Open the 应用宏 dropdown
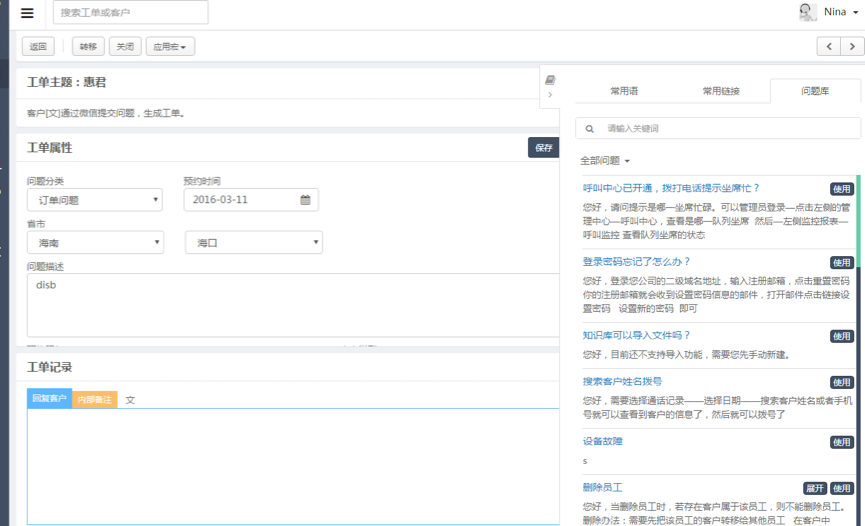Image resolution: width=865 pixels, height=526 pixels. [x=170, y=47]
